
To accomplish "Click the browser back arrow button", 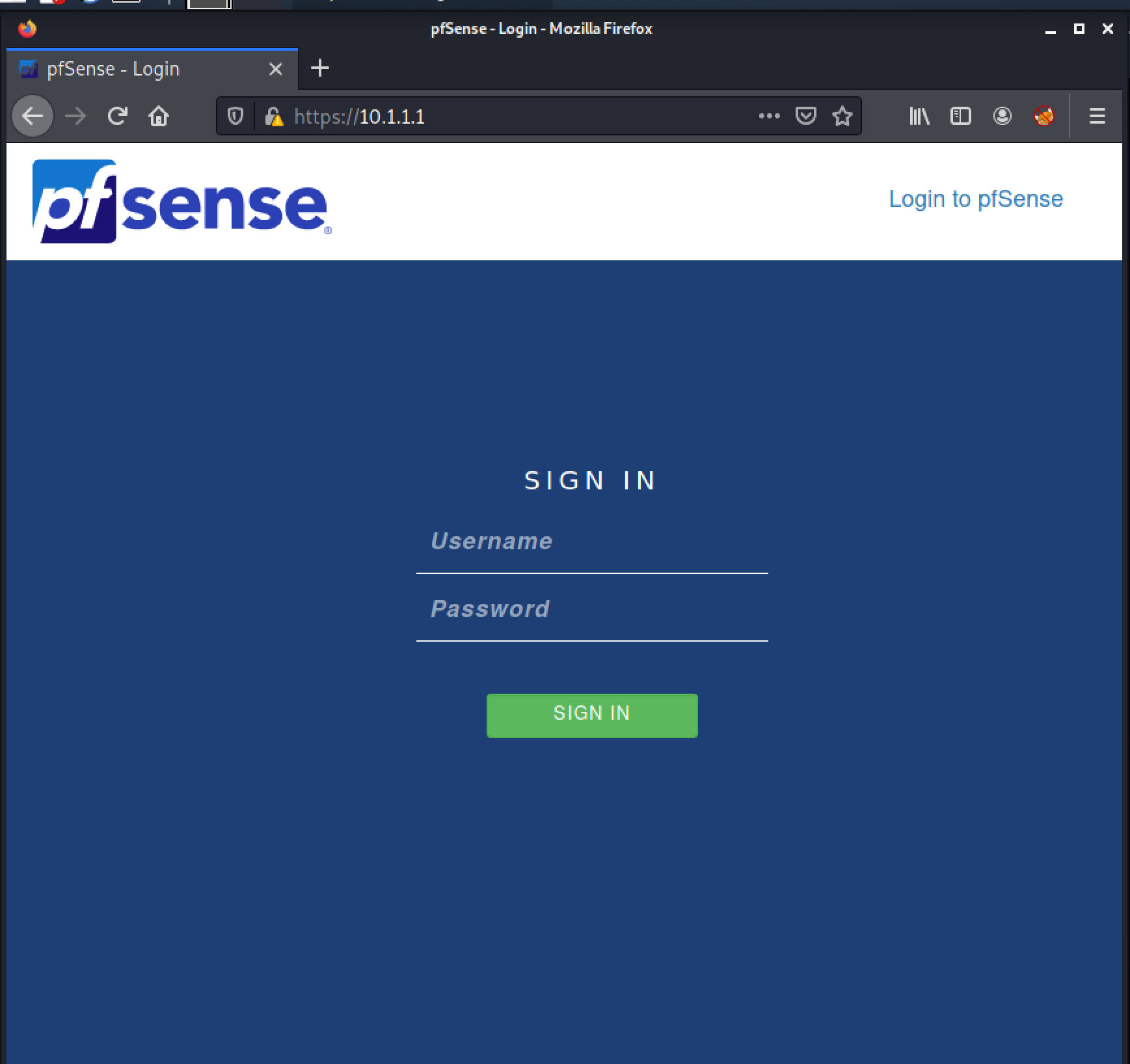I will 33,116.
